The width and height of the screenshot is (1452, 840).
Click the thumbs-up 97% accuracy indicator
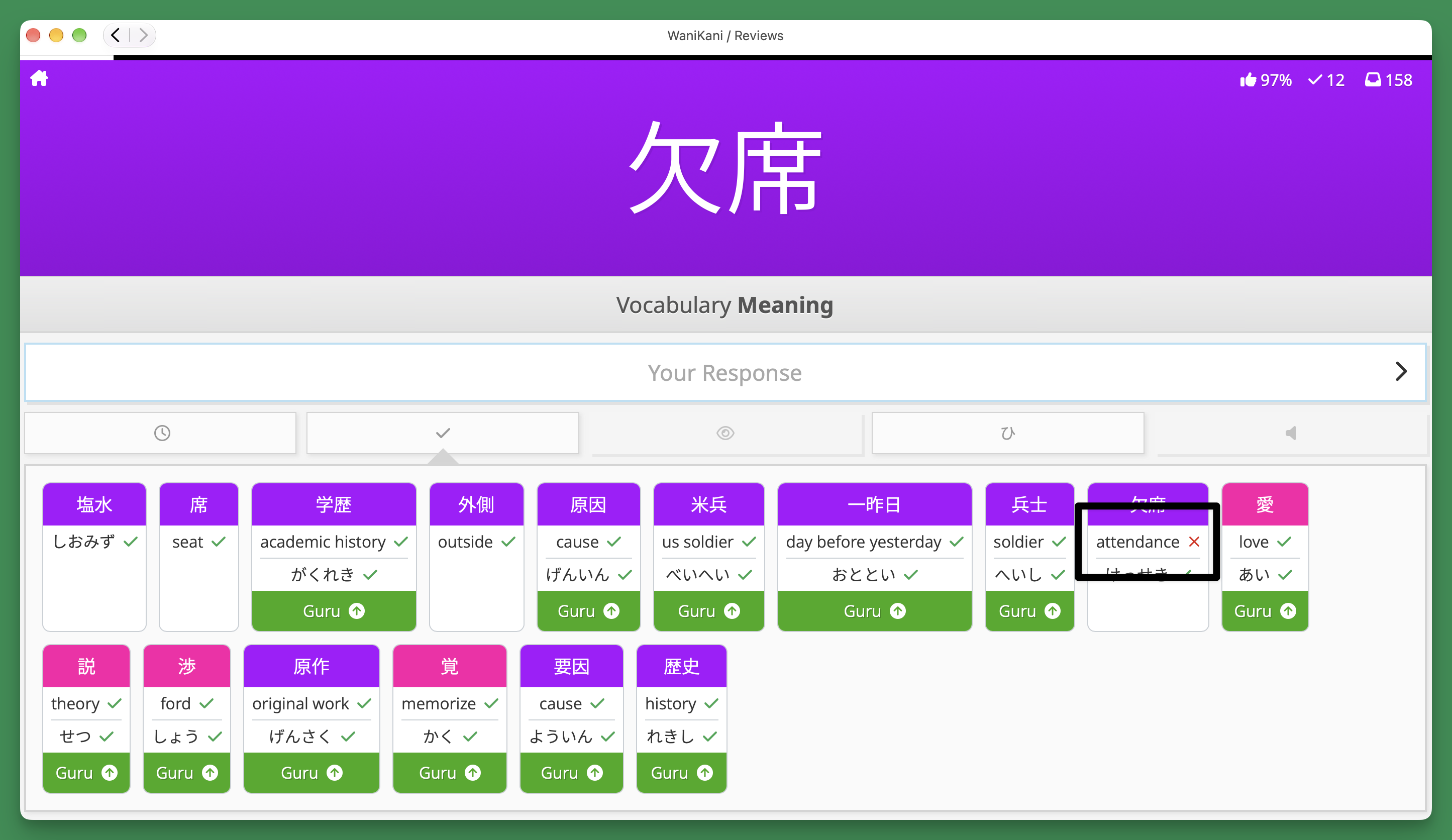point(1265,80)
